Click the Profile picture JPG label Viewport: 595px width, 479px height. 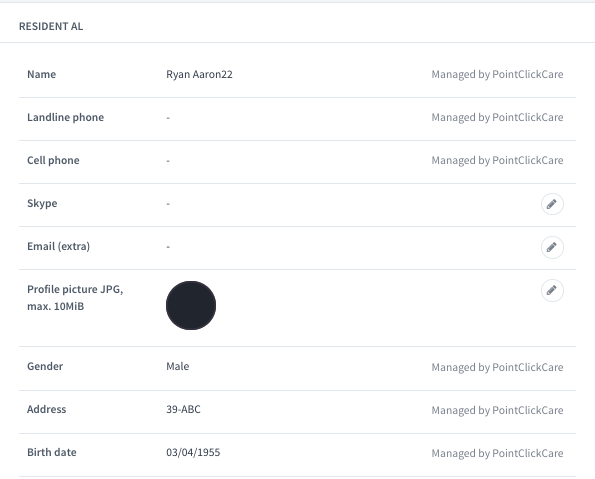(75, 298)
